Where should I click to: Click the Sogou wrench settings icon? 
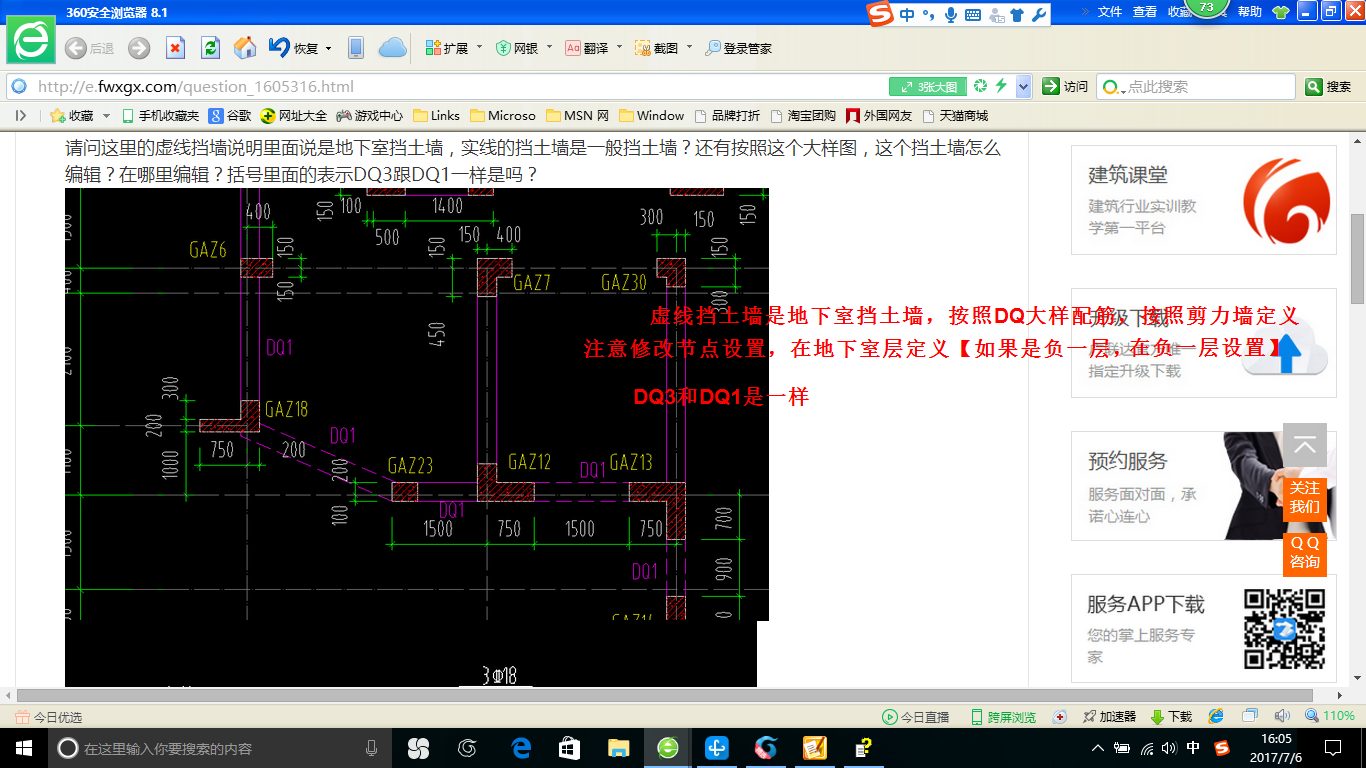pyautogui.click(x=1039, y=15)
